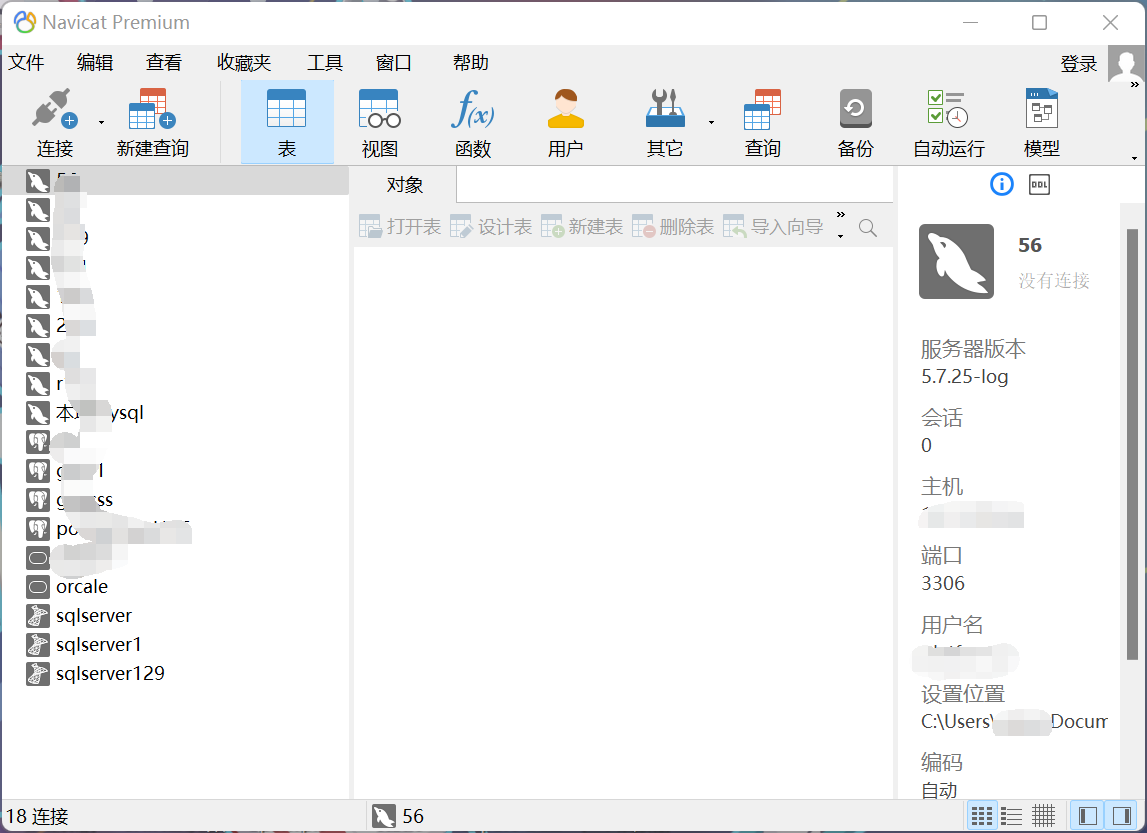Open the 窗口 menu
This screenshot has height=833, width=1147.
point(394,63)
